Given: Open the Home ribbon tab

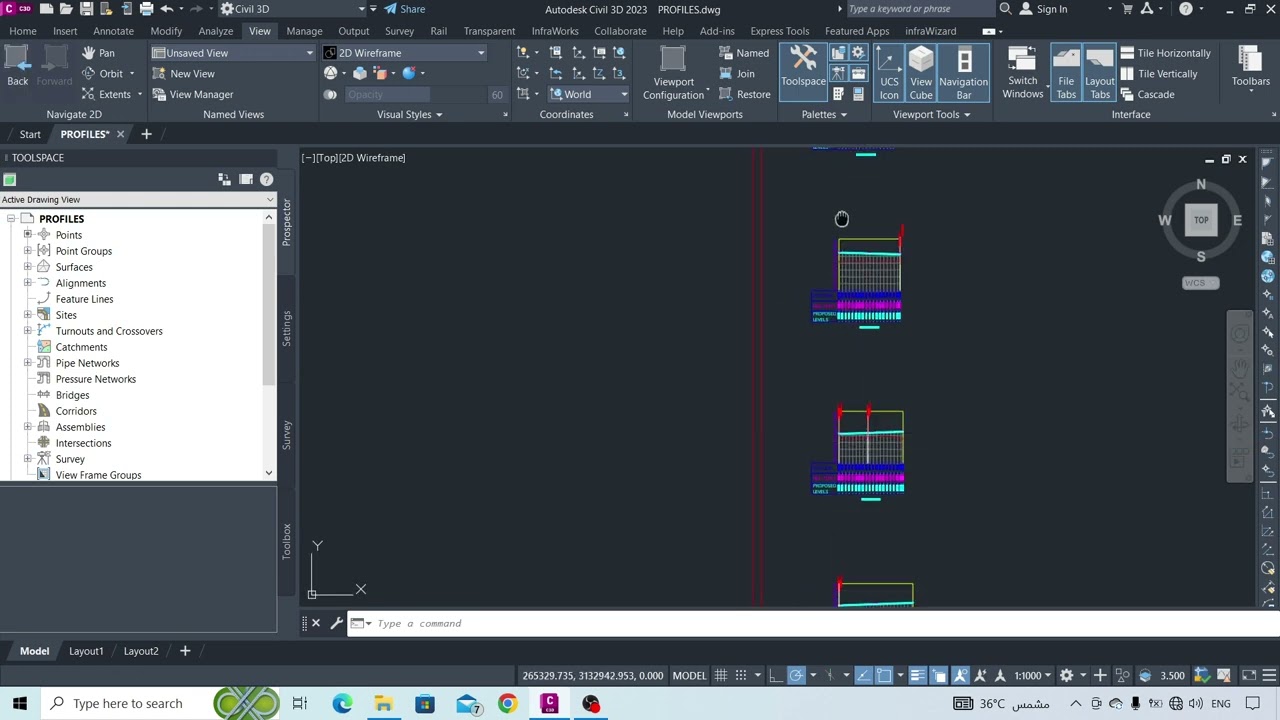Looking at the screenshot, I should (22, 31).
